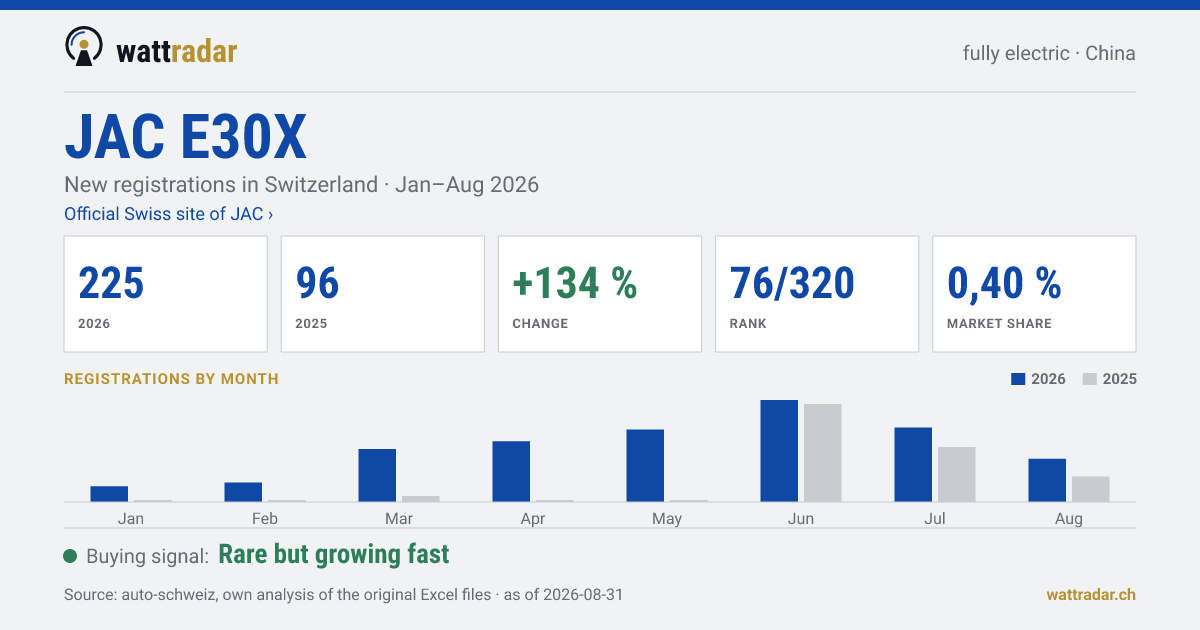
Task: Click the wattradar brand name text
Action: (x=176, y=51)
